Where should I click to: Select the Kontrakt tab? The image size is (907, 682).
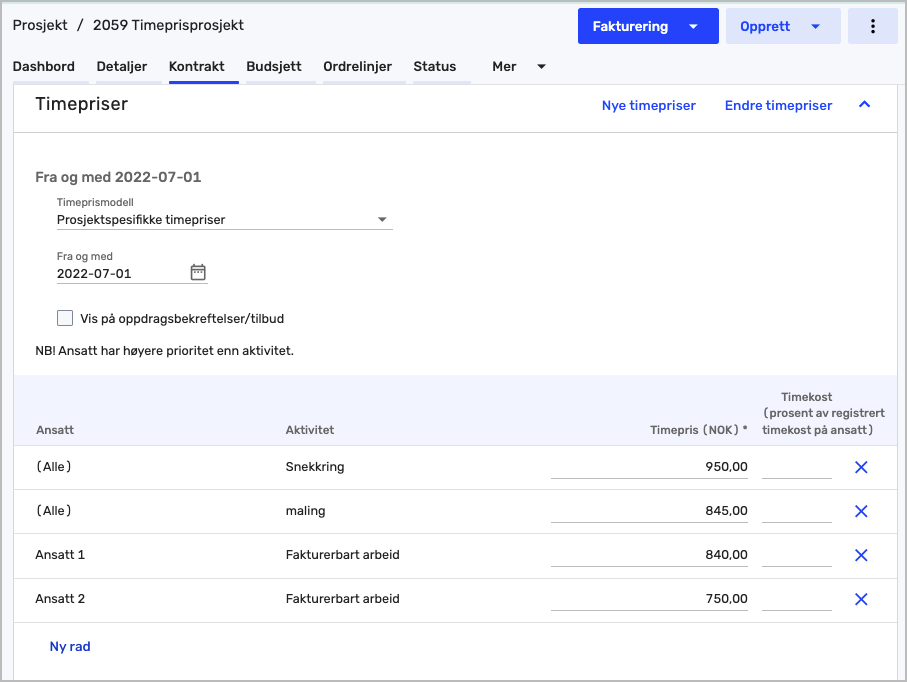click(197, 67)
